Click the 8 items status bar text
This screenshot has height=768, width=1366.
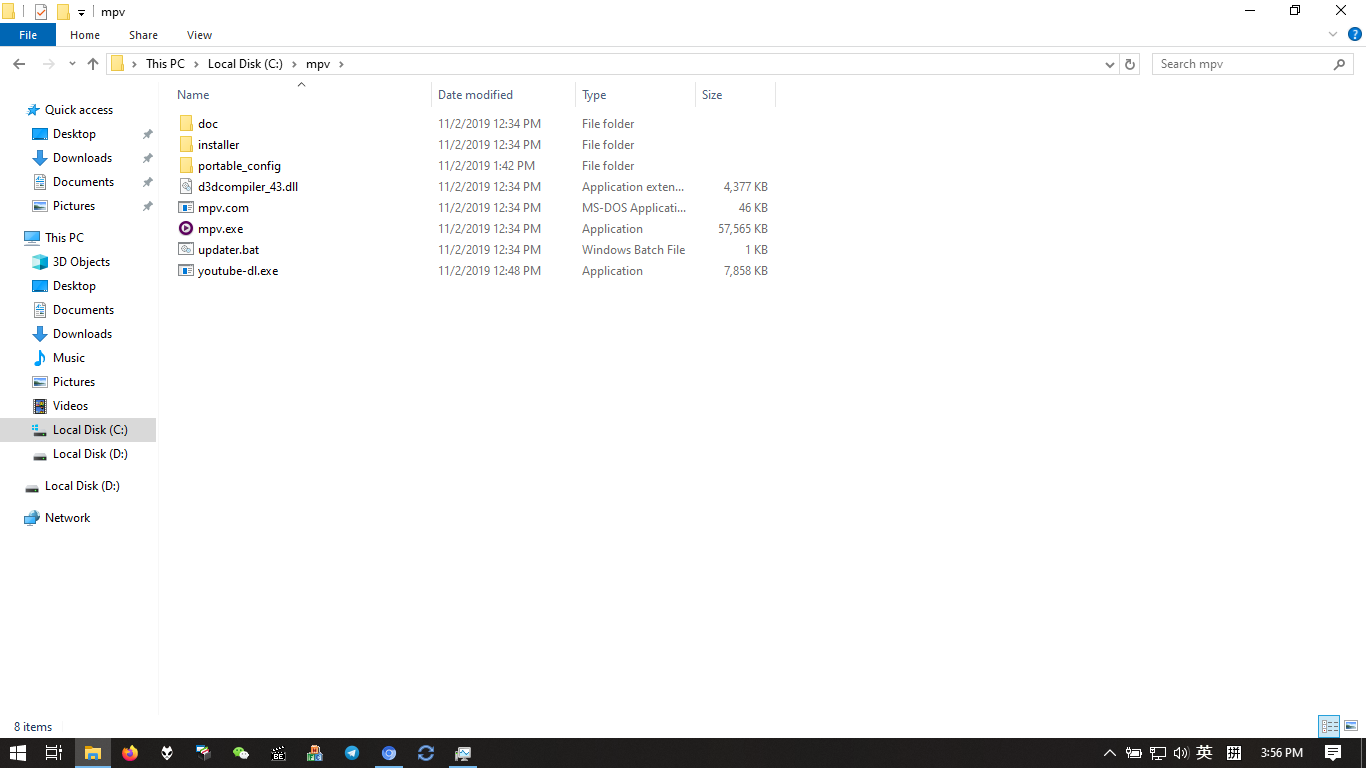(33, 727)
